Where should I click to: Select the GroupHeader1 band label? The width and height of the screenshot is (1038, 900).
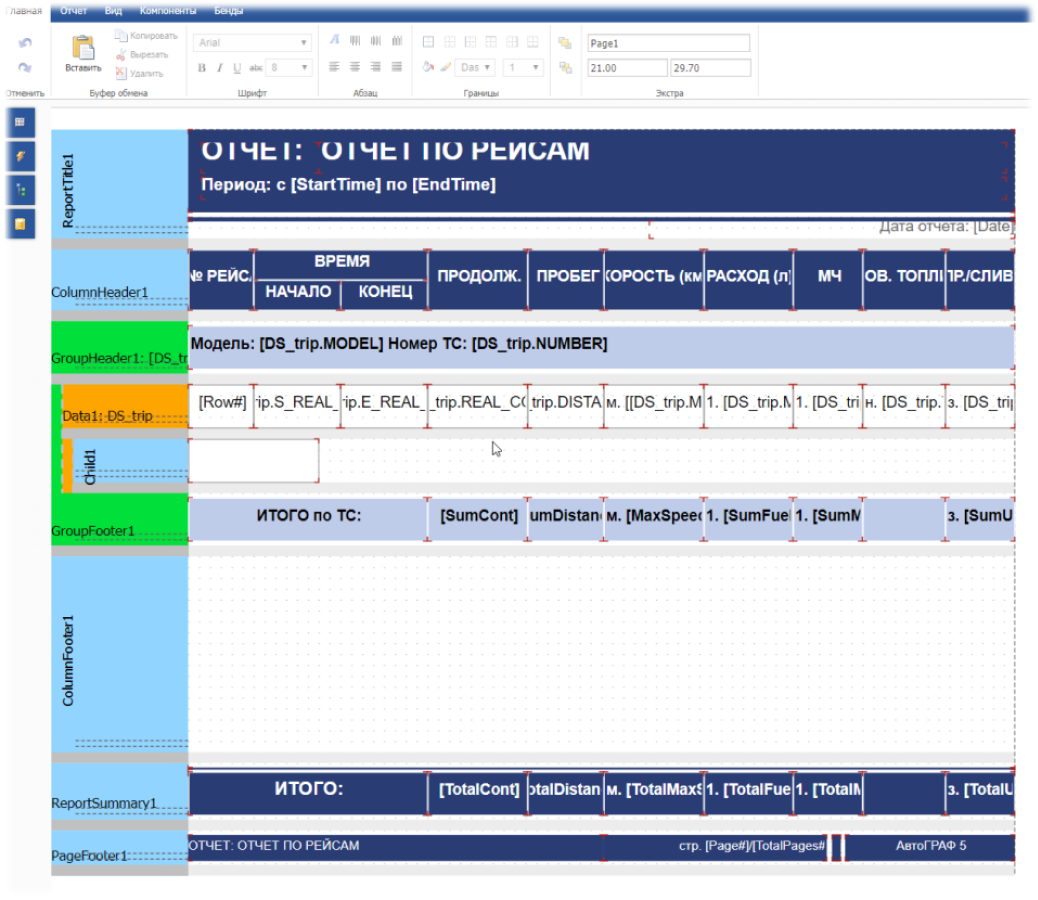[120, 358]
